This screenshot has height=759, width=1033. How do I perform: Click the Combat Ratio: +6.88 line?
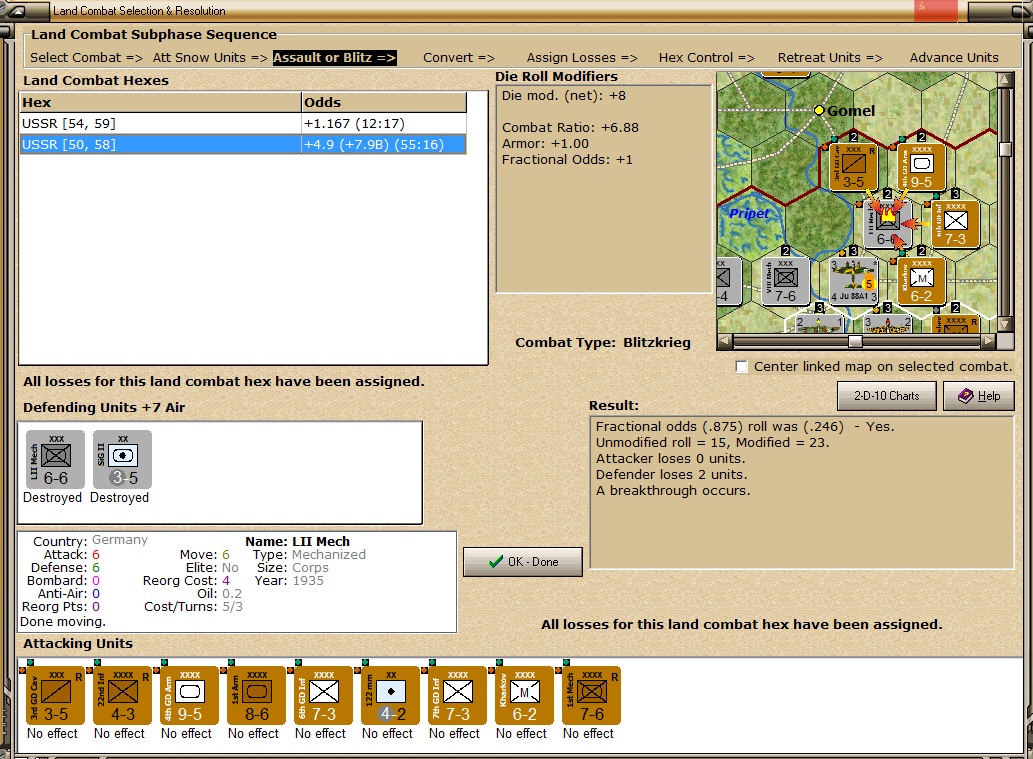point(570,128)
